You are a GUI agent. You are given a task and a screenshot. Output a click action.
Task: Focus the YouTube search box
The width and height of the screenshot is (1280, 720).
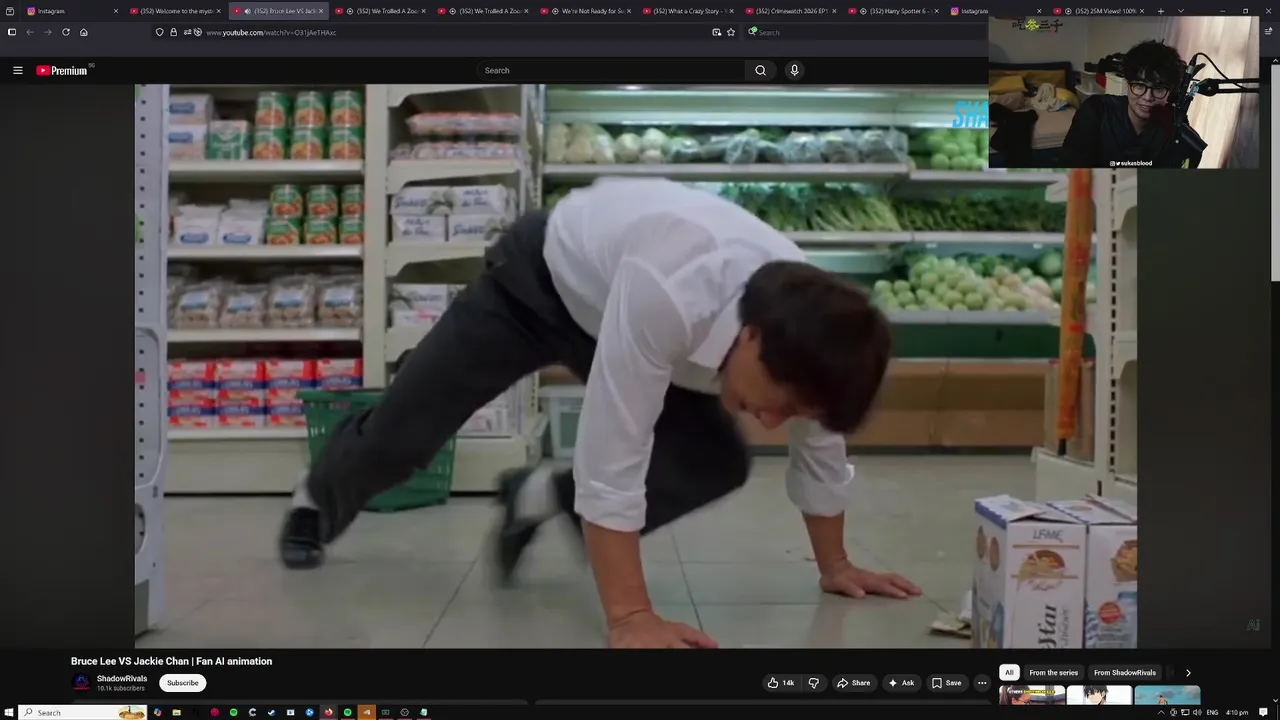point(610,70)
